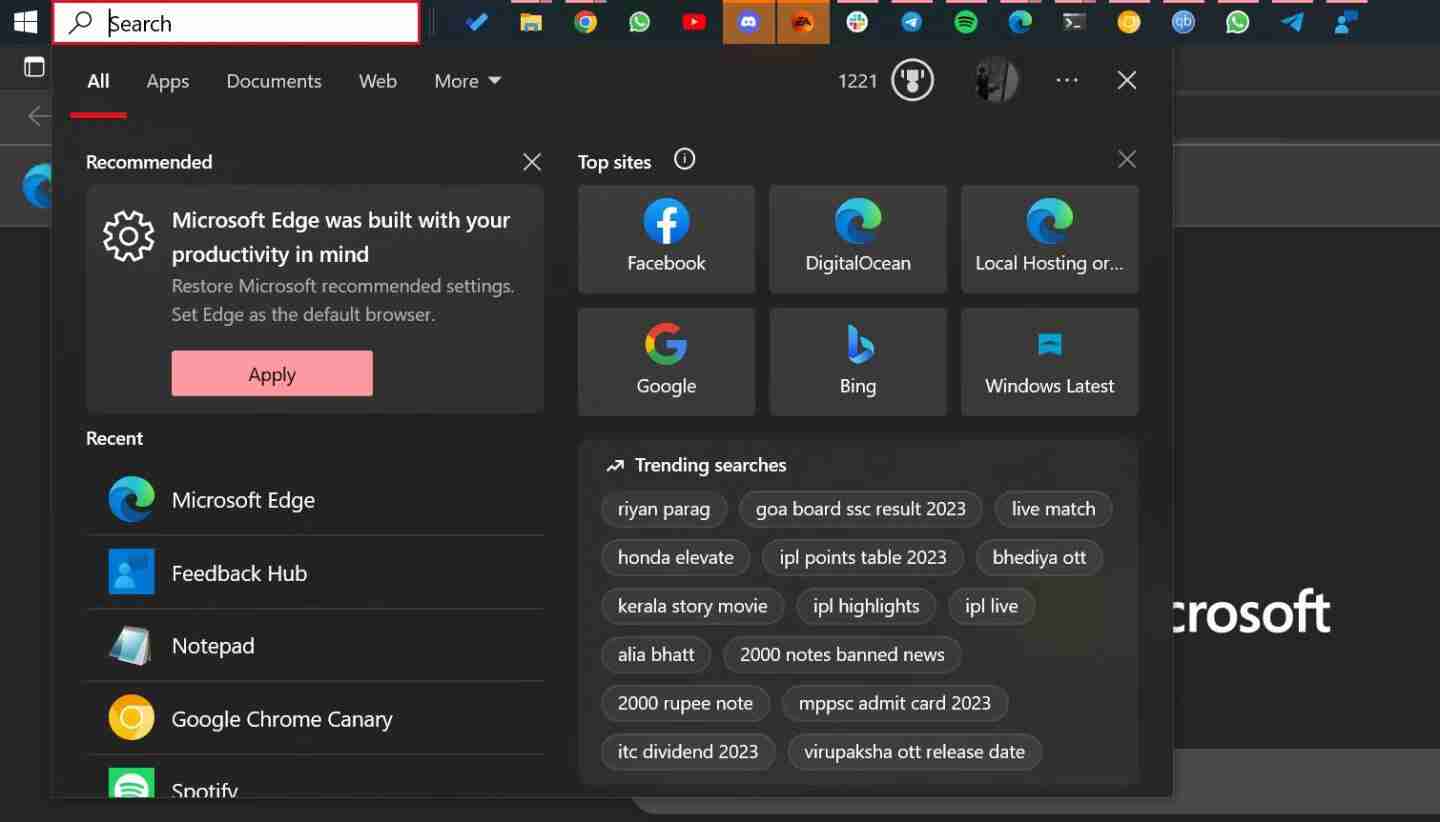Switch to the Apps tab
The width and height of the screenshot is (1440, 822).
coord(167,81)
